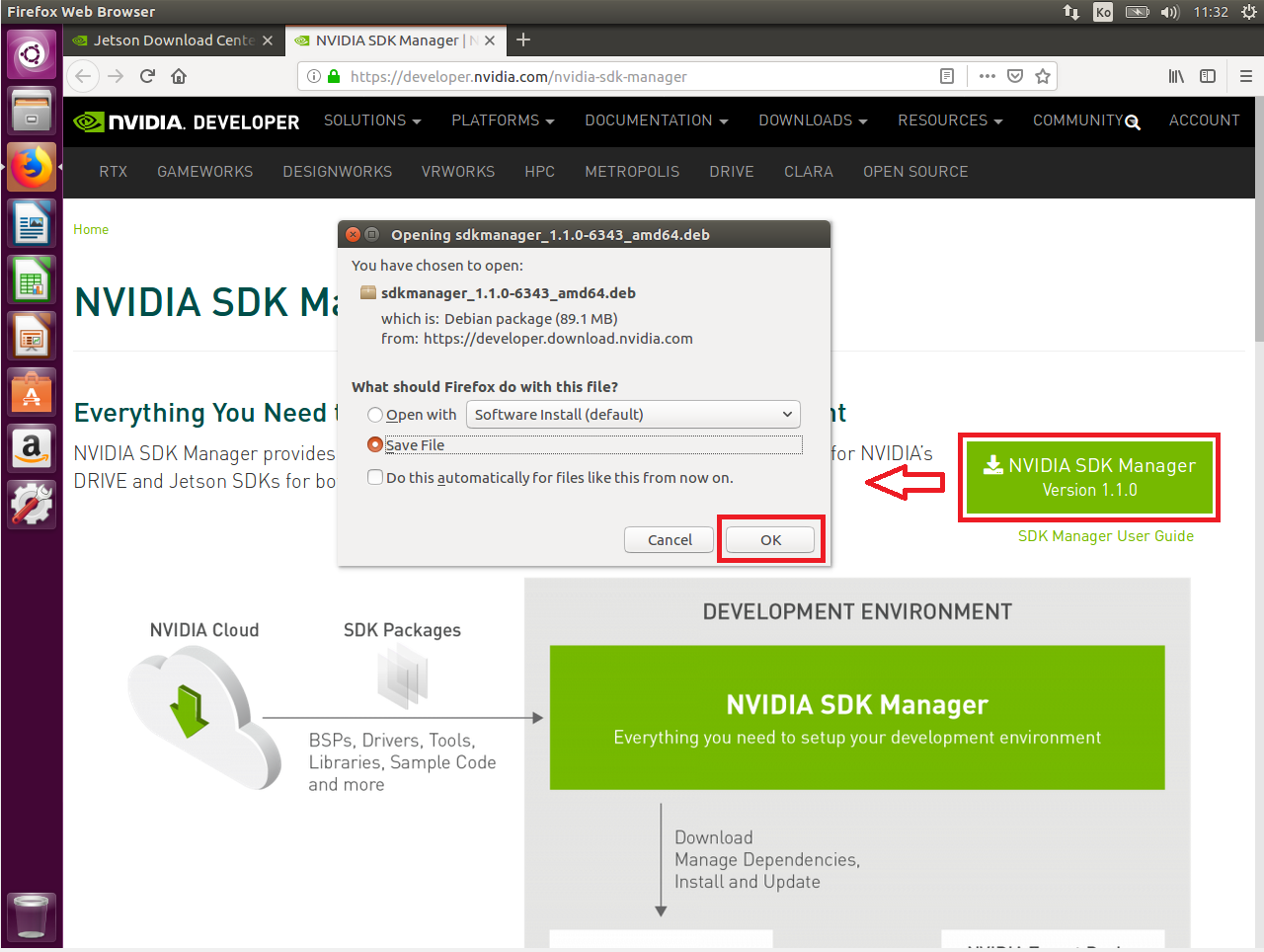Image resolution: width=1264 pixels, height=952 pixels.
Task: Go to Firefox home page
Action: coord(179,76)
